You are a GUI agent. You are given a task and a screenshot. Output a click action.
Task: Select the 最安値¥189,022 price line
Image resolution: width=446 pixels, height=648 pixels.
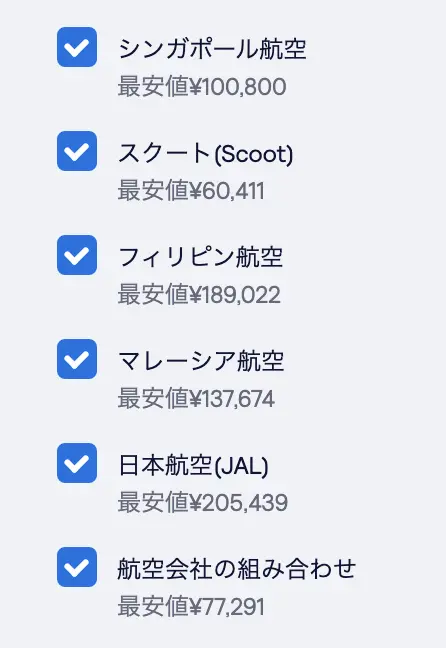[199, 295]
